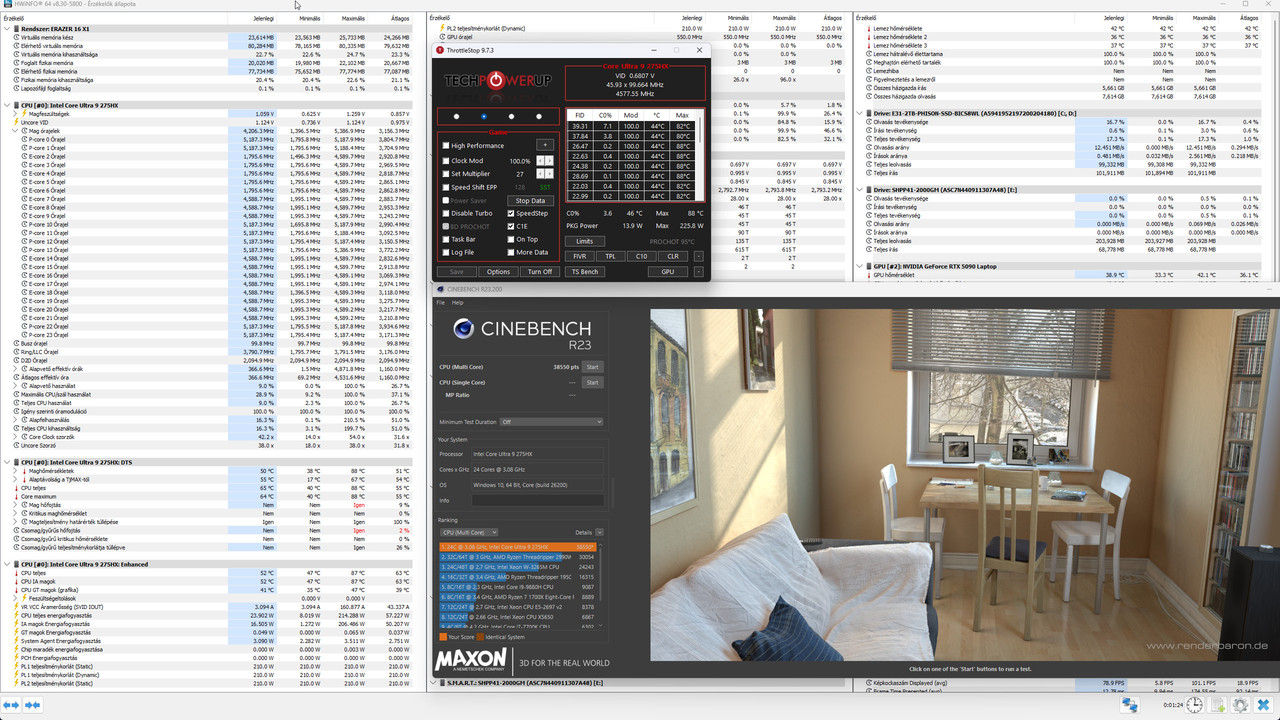Uncheck the C1E checkbox
This screenshot has height=720, width=1280.
click(x=511, y=226)
